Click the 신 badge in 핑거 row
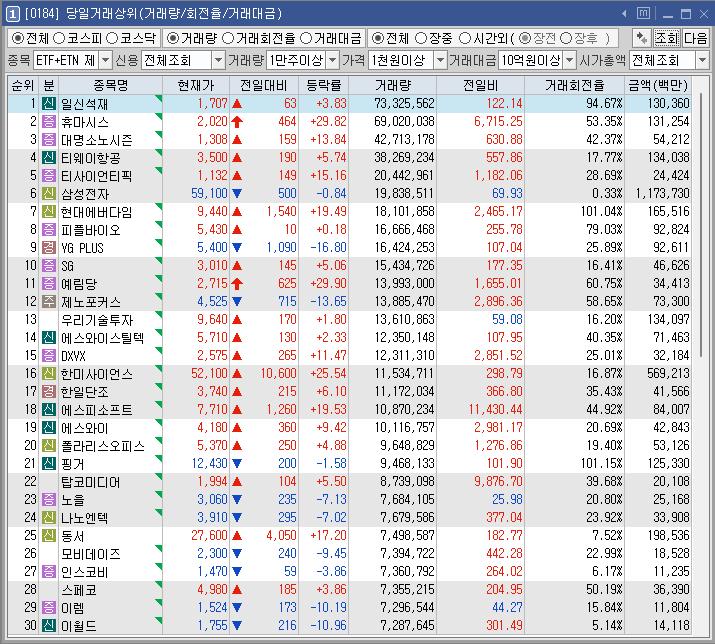The width and height of the screenshot is (715, 644). (x=48, y=463)
